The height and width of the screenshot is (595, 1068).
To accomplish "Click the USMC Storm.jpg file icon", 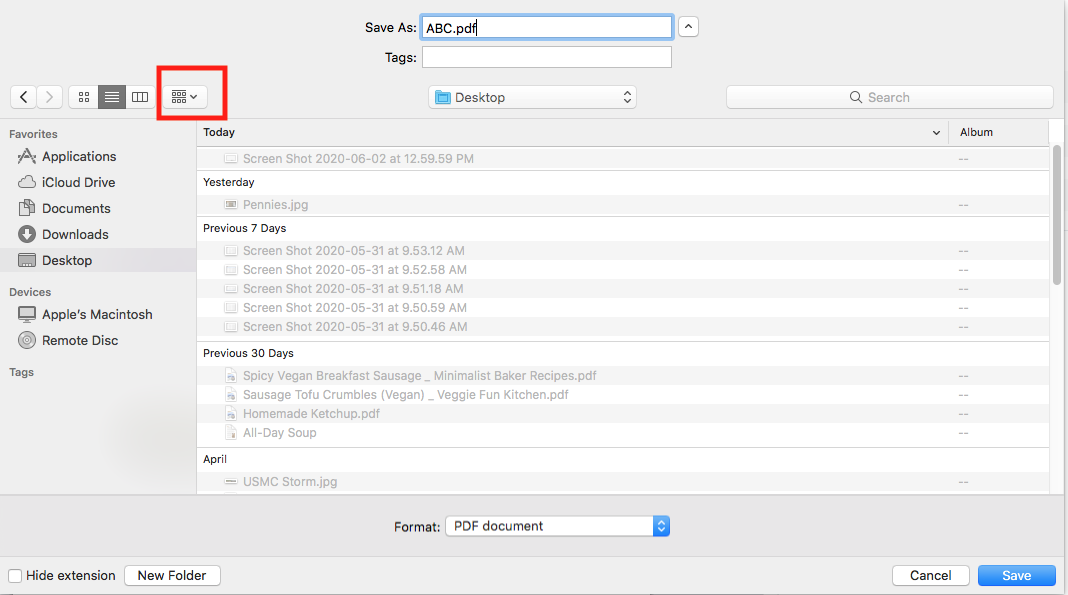I will [x=231, y=482].
